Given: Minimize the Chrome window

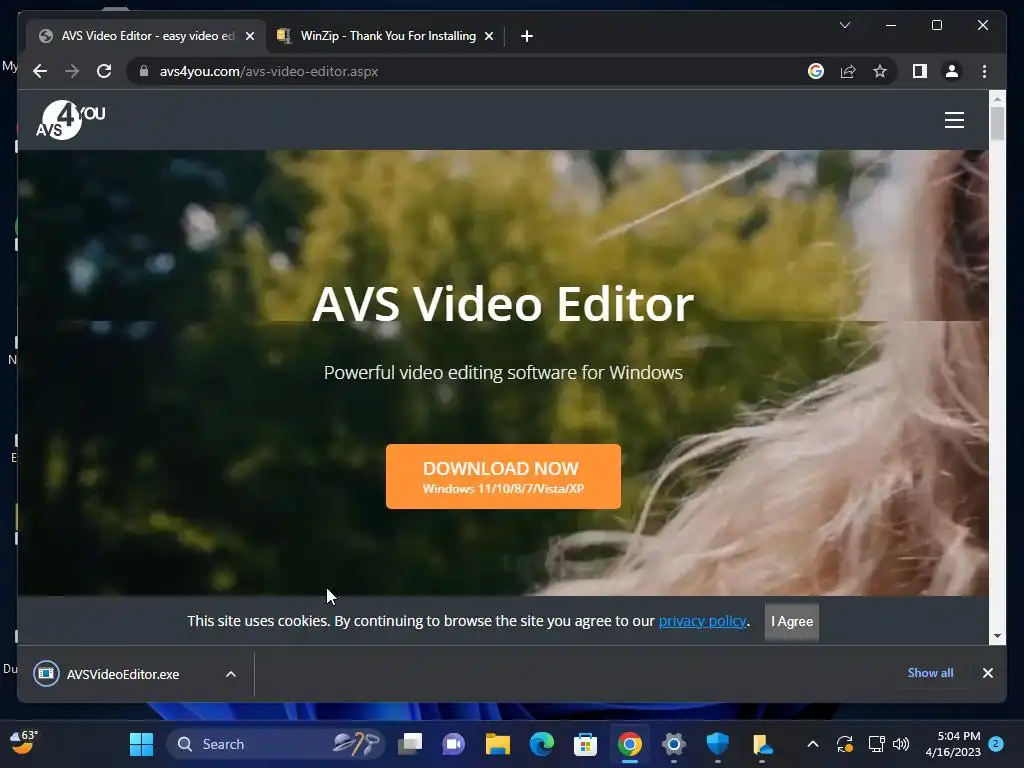Looking at the screenshot, I should [891, 25].
